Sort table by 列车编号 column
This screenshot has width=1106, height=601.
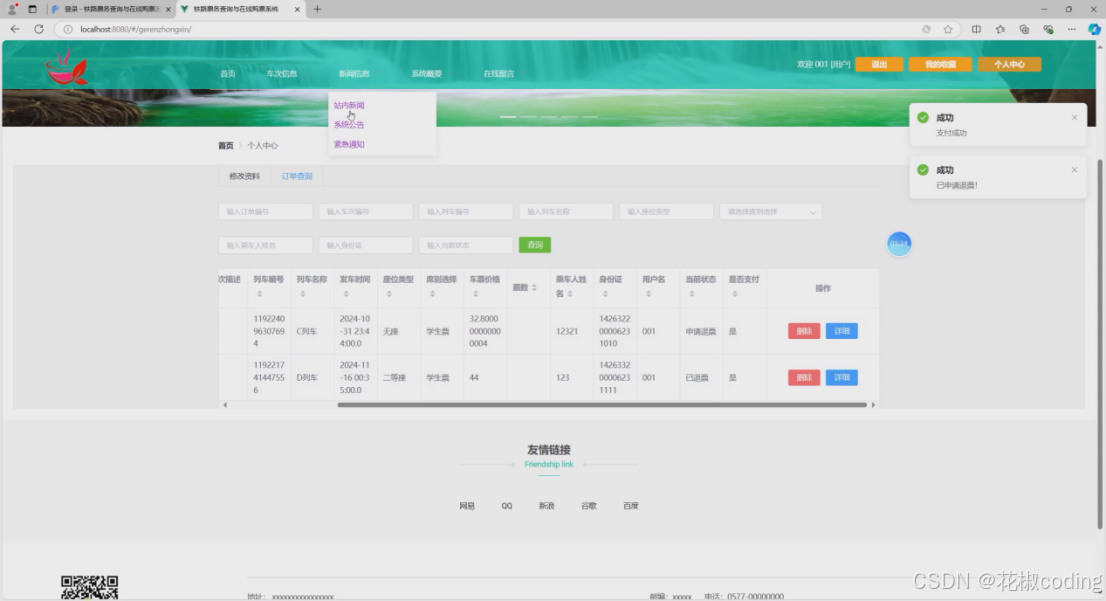coord(260,294)
